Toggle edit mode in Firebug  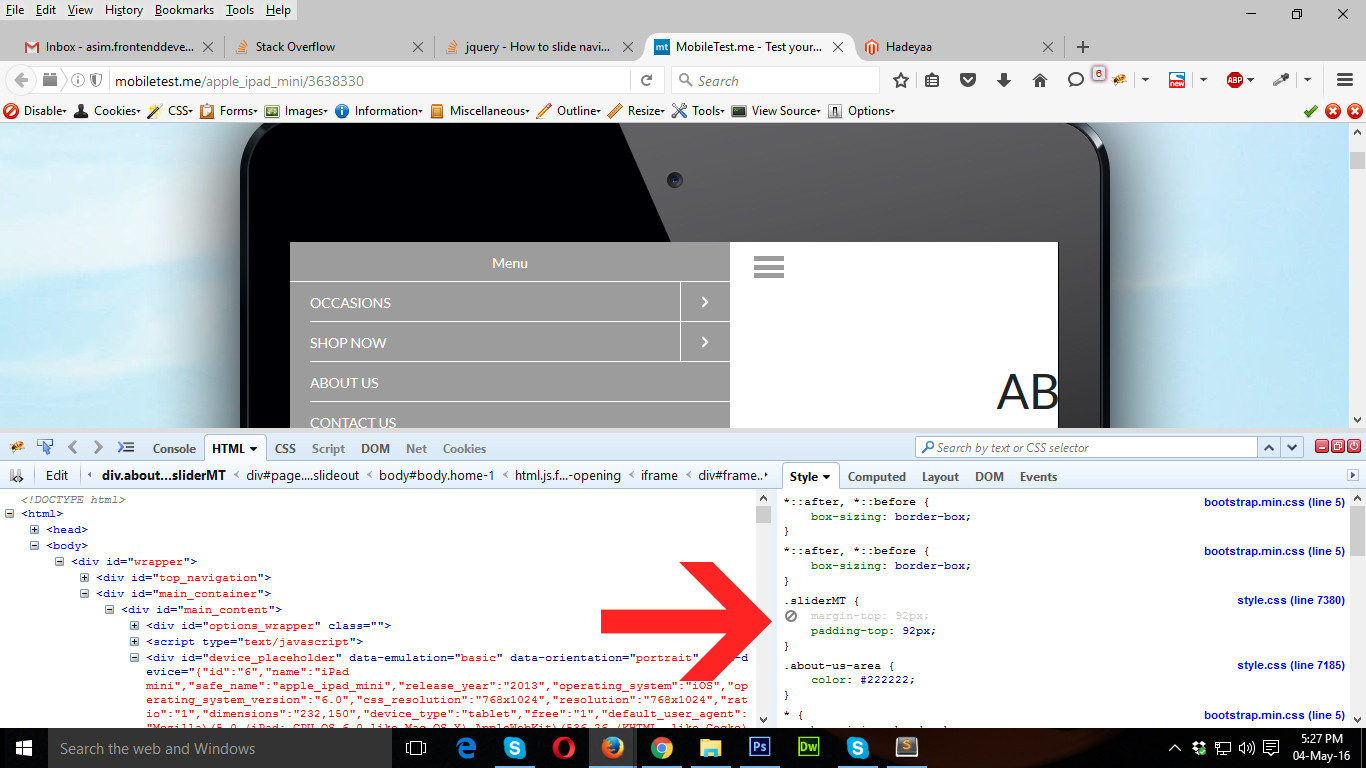click(x=56, y=475)
